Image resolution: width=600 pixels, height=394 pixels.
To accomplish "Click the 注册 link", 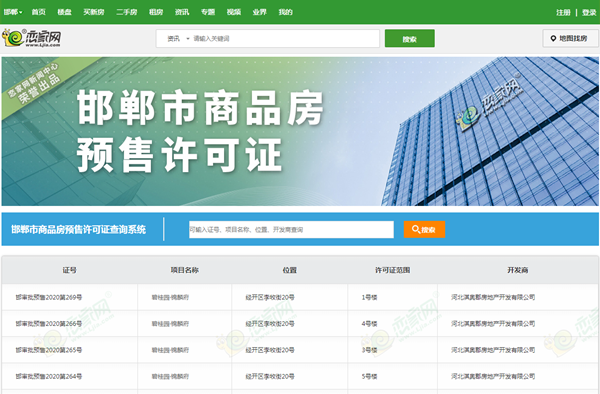I will pos(563,13).
